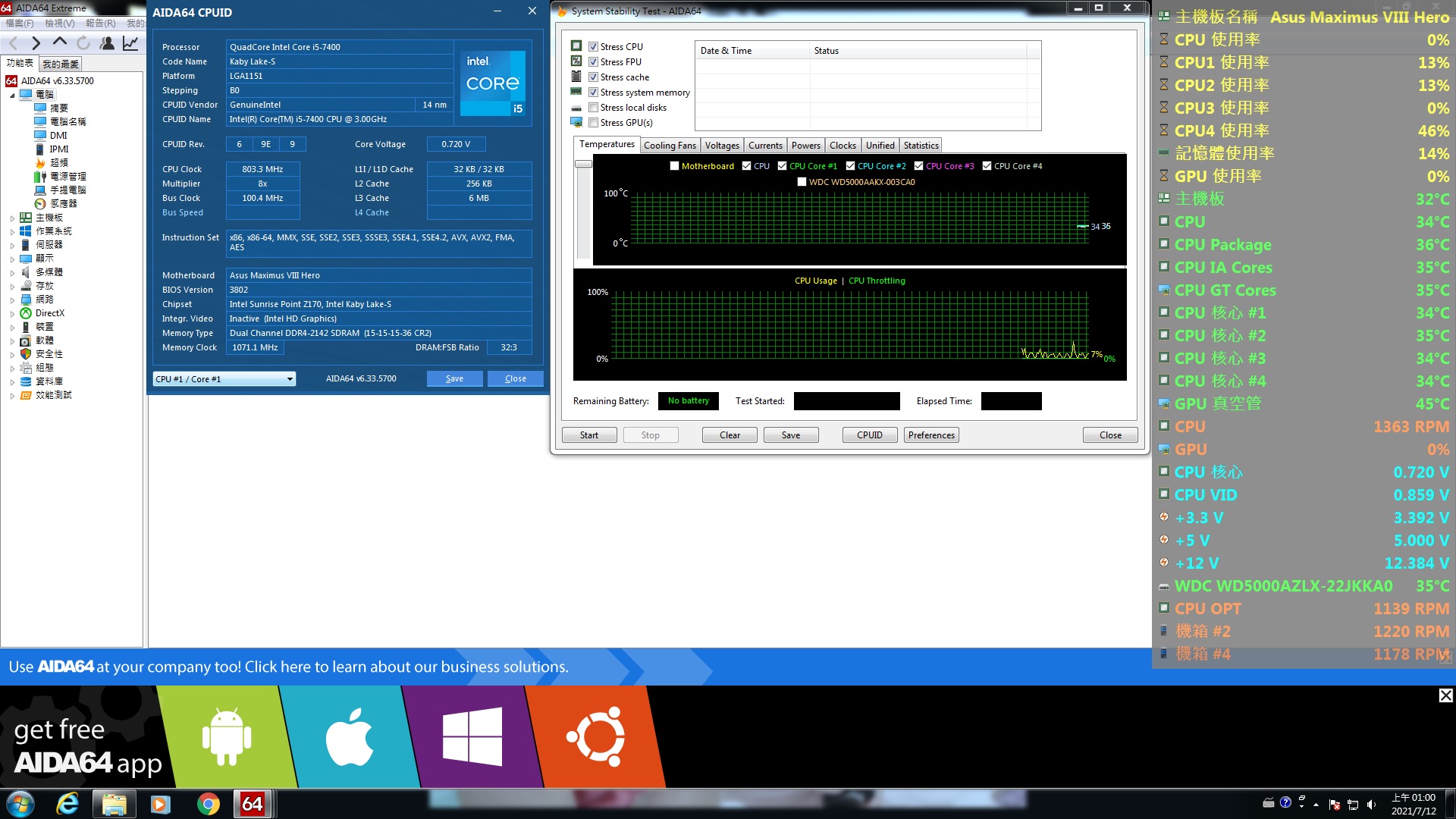This screenshot has height=819, width=1456.
Task: Click the user/report icon in AIDA64 toolbar
Action: (107, 43)
